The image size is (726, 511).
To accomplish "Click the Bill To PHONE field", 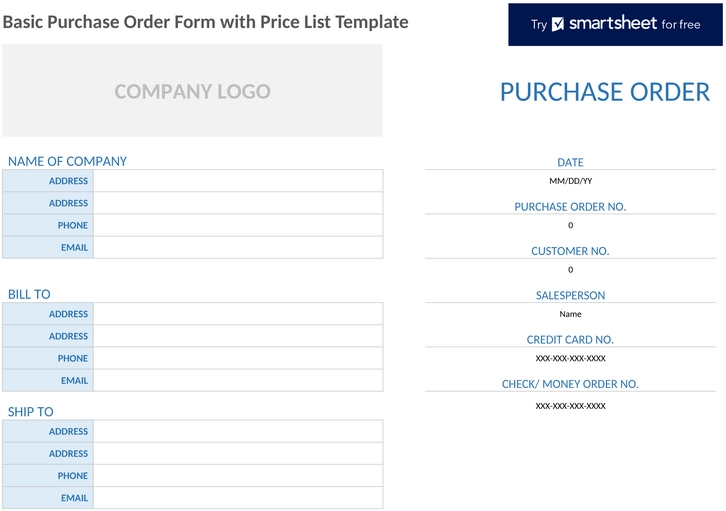I will click(238, 358).
